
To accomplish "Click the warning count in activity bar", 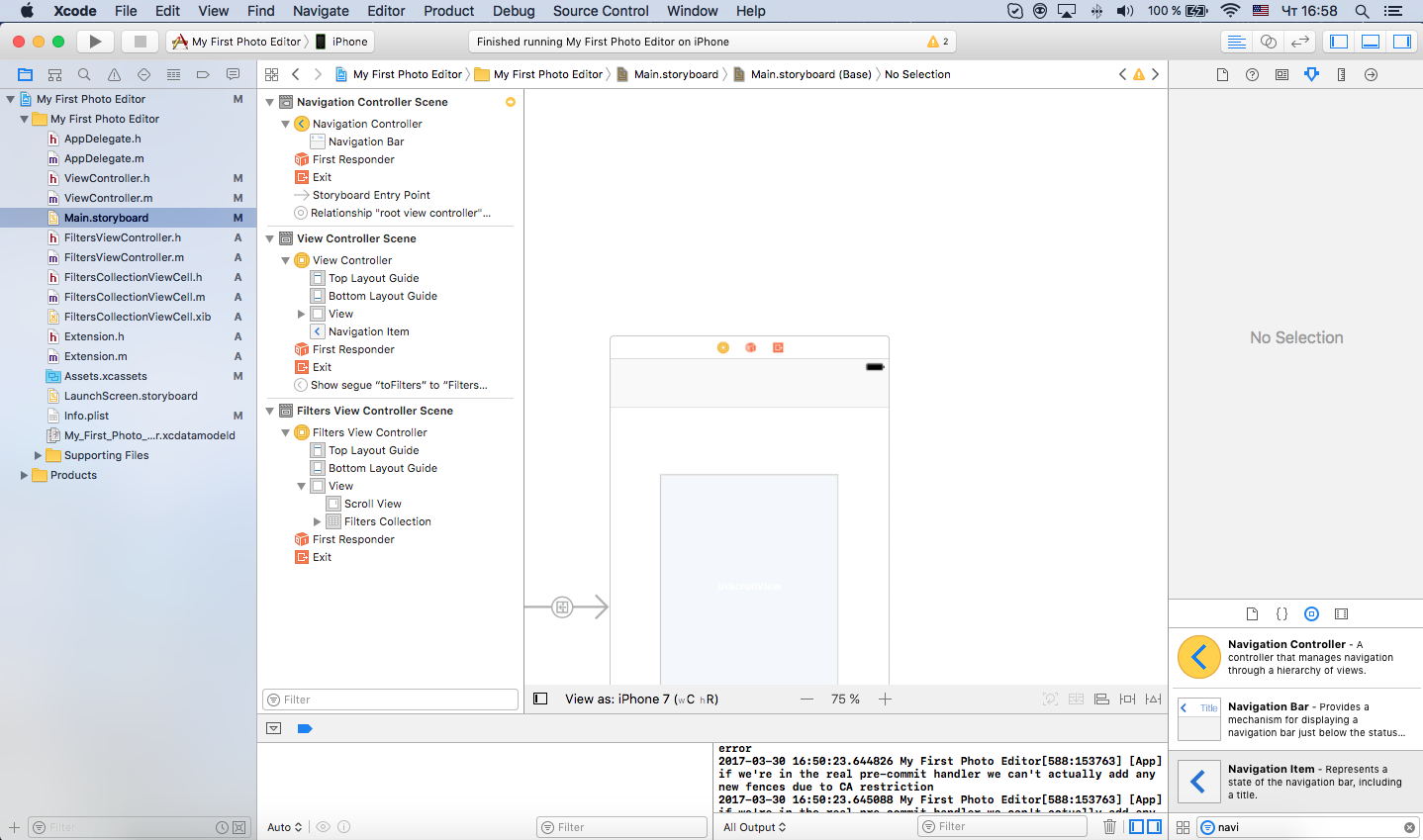I will [938, 42].
